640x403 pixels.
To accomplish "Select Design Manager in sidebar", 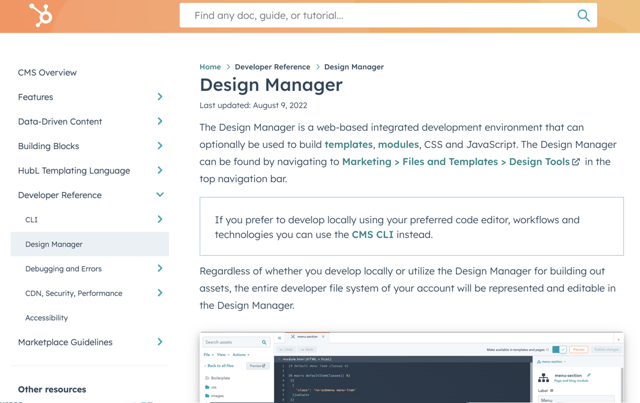I will click(x=90, y=244).
